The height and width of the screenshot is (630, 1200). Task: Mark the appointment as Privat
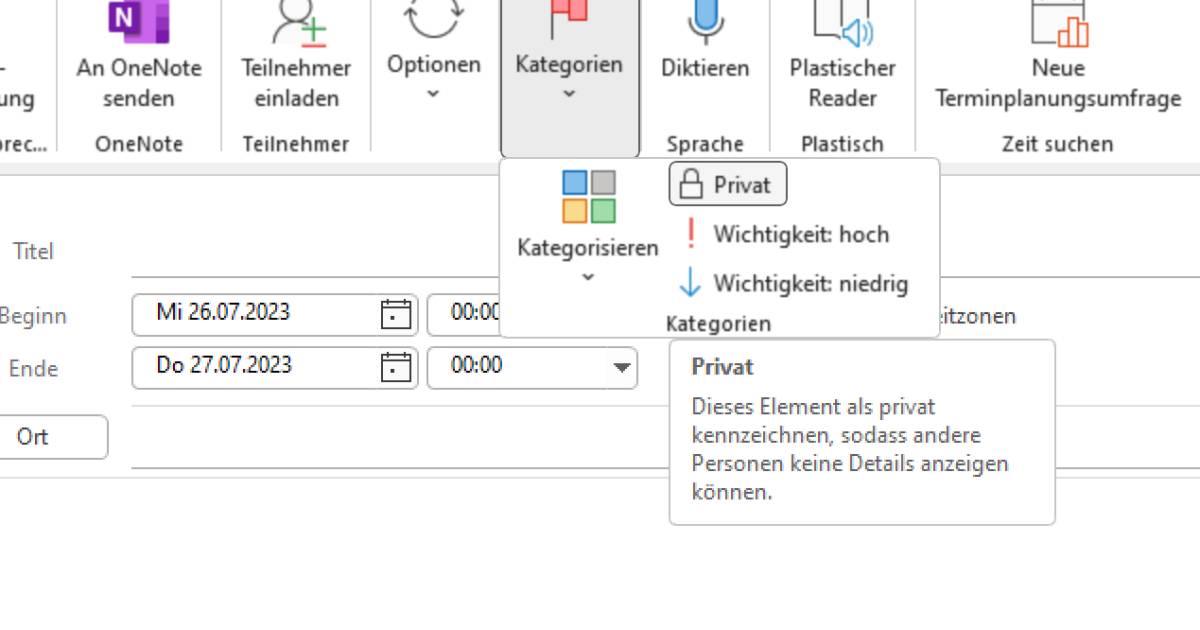727,184
